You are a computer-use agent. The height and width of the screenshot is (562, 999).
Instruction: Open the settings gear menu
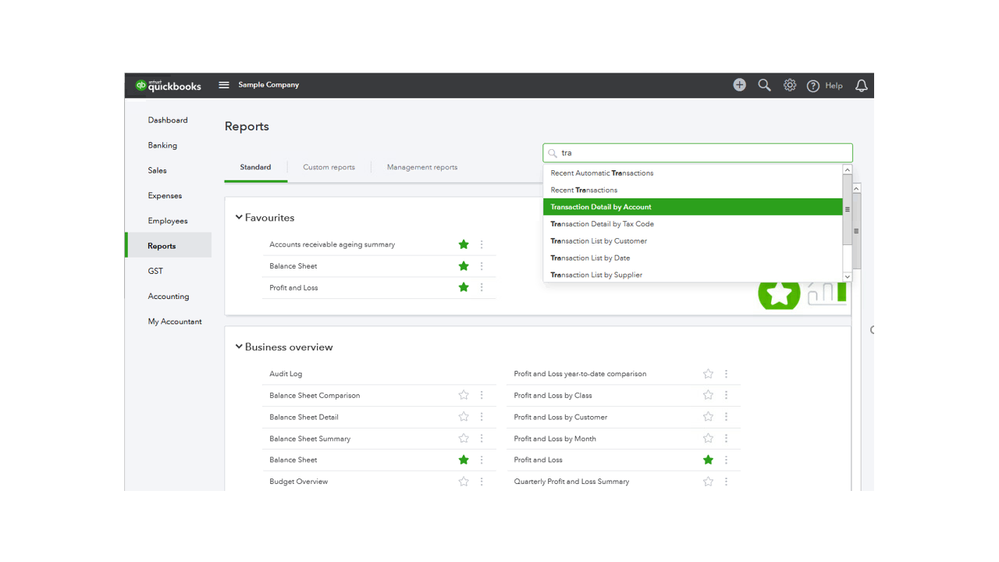(789, 85)
